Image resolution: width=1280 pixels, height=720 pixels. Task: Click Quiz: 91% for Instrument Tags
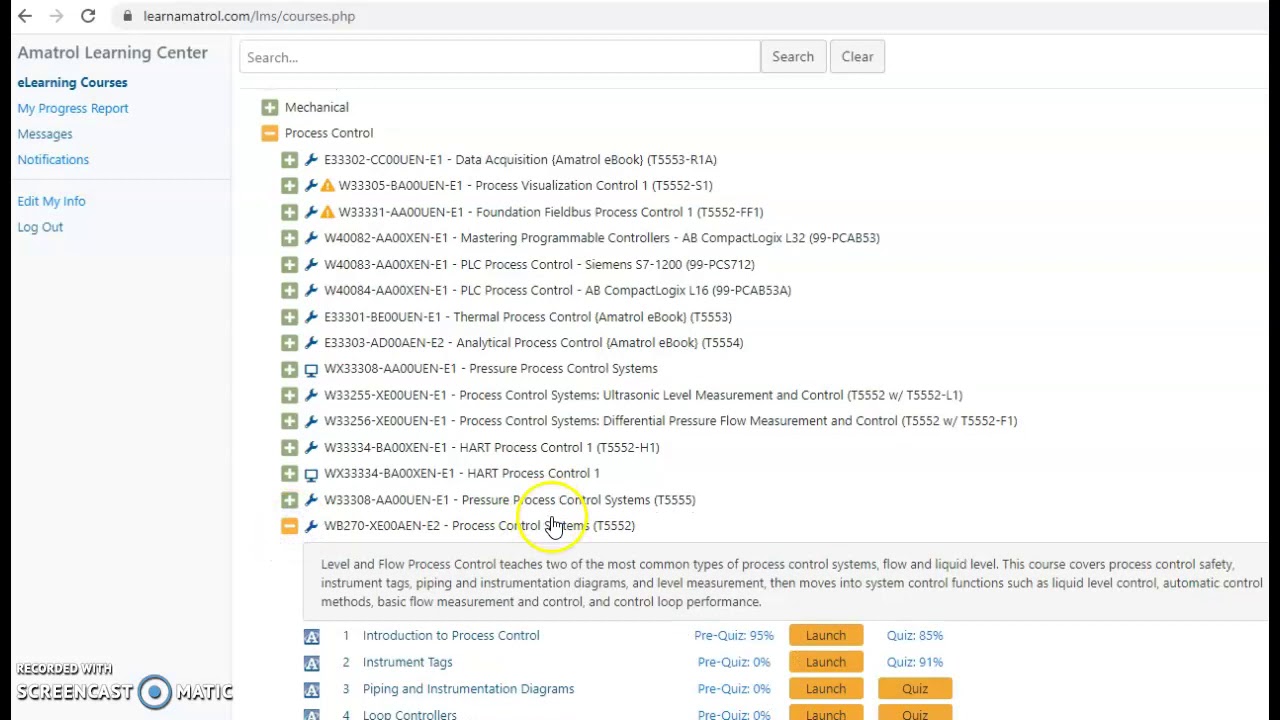[x=915, y=662]
